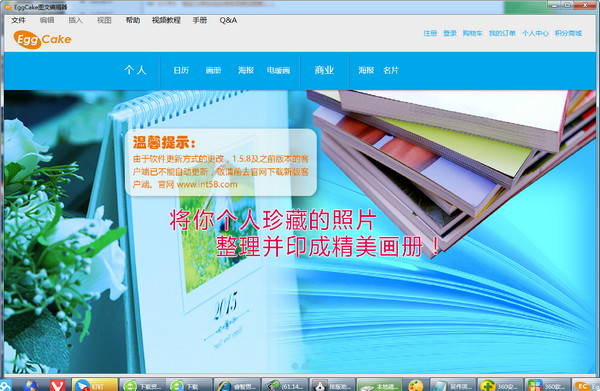Switch to the EggCake taskbar button
This screenshot has width=600, height=391.
click(x=586, y=385)
